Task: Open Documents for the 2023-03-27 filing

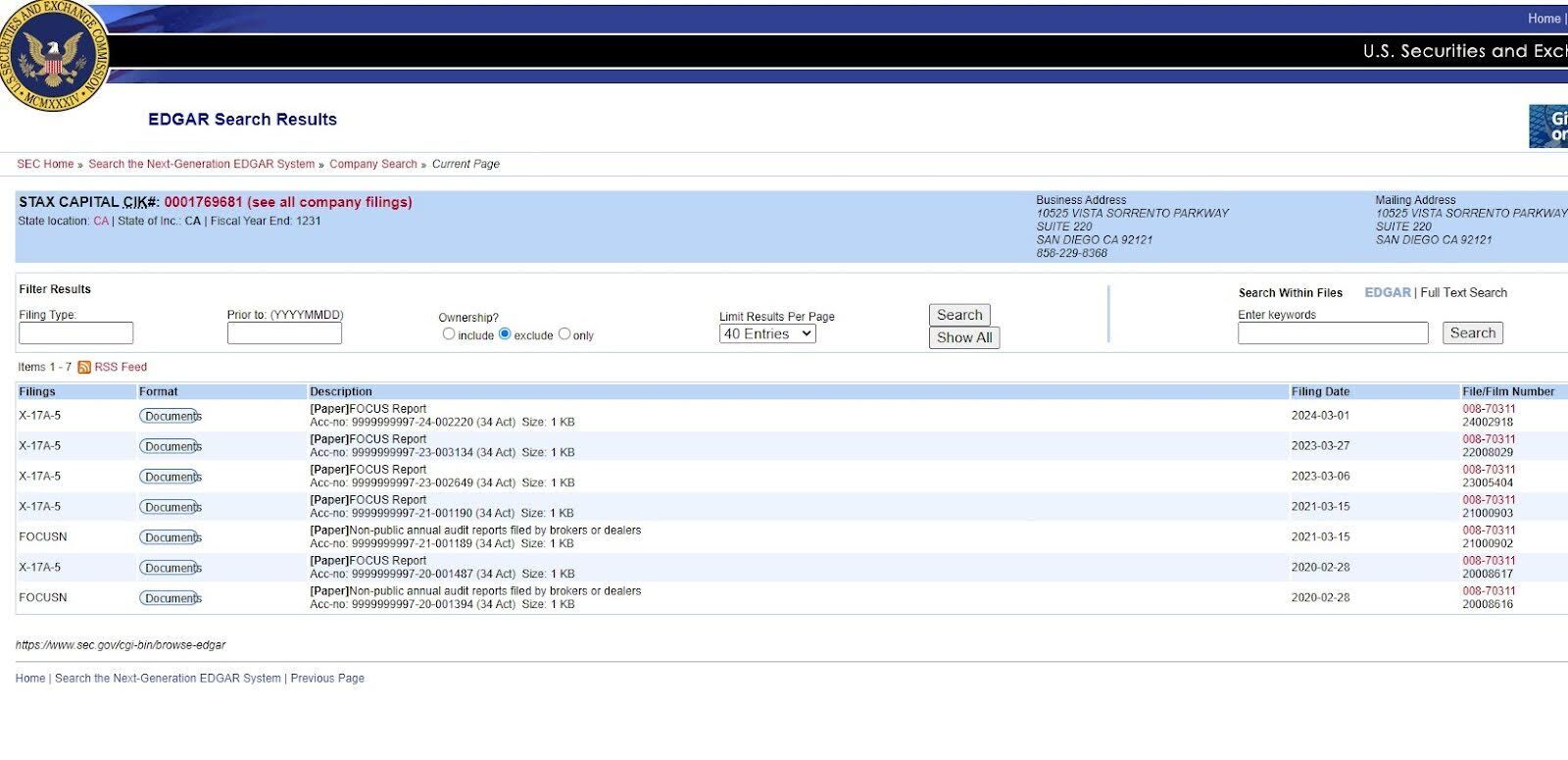Action: (x=171, y=446)
